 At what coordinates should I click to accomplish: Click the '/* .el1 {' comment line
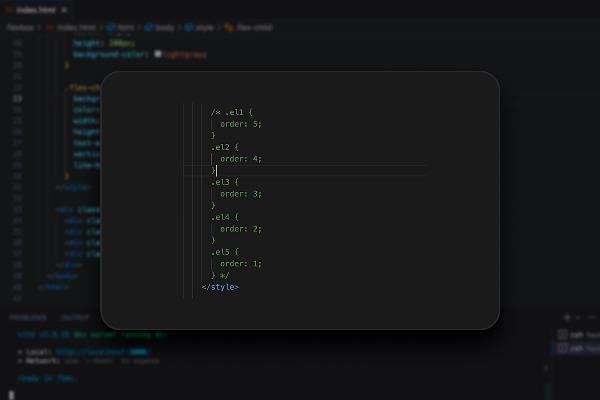tap(232, 113)
